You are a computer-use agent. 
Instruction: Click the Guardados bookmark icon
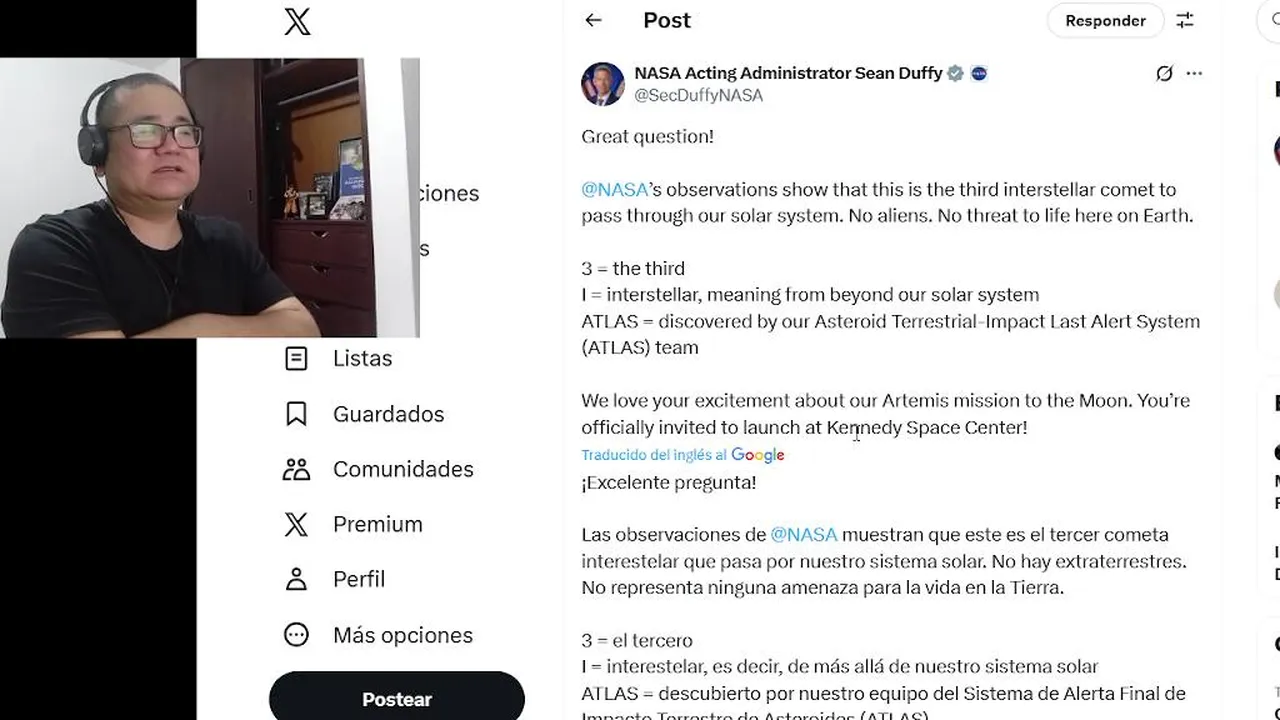296,414
